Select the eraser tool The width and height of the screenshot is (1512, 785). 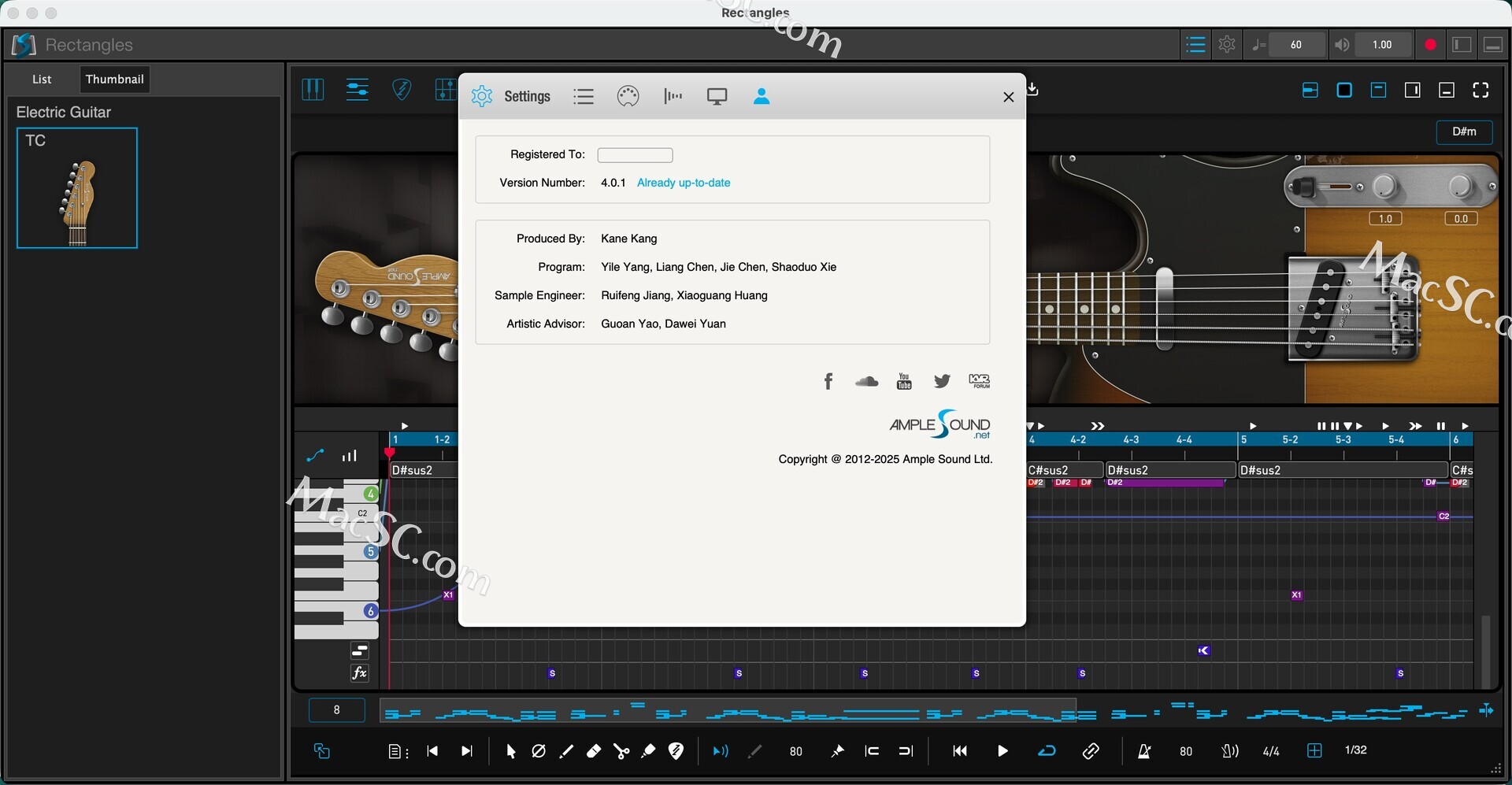click(x=594, y=751)
